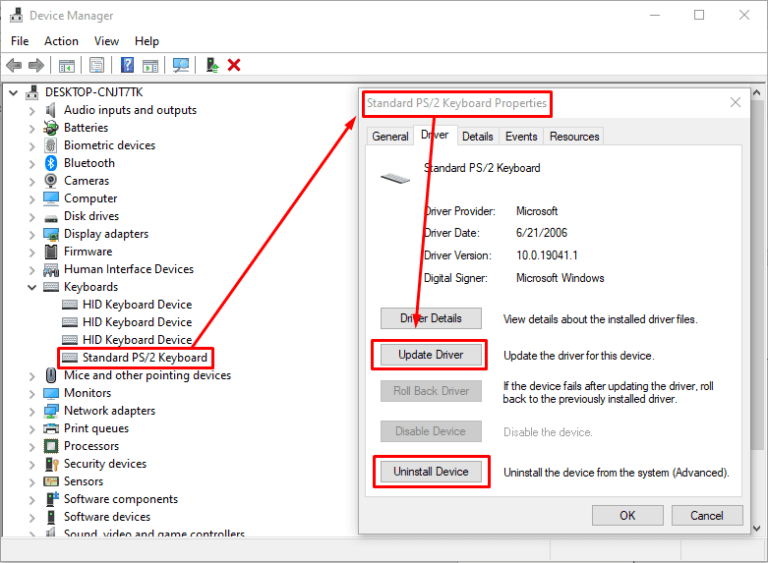Expand the Human Interface Devices category
768x563 pixels.
click(x=32, y=270)
